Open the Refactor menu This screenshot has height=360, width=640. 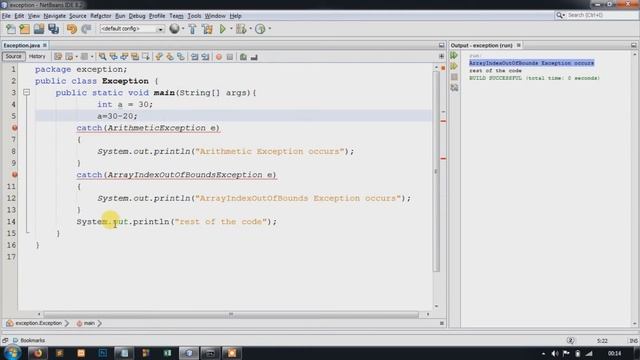[x=101, y=16]
